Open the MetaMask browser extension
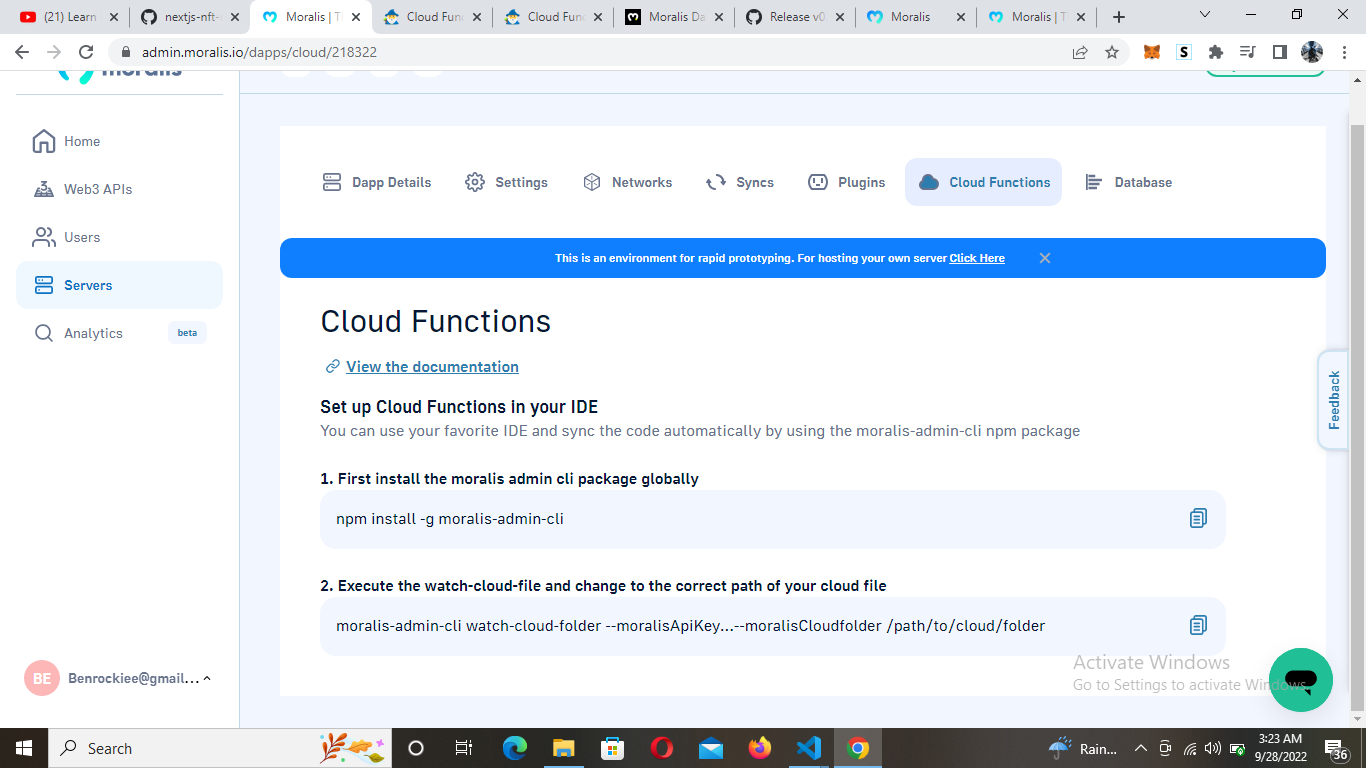Screen dimensions: 1366x768 (1151, 51)
